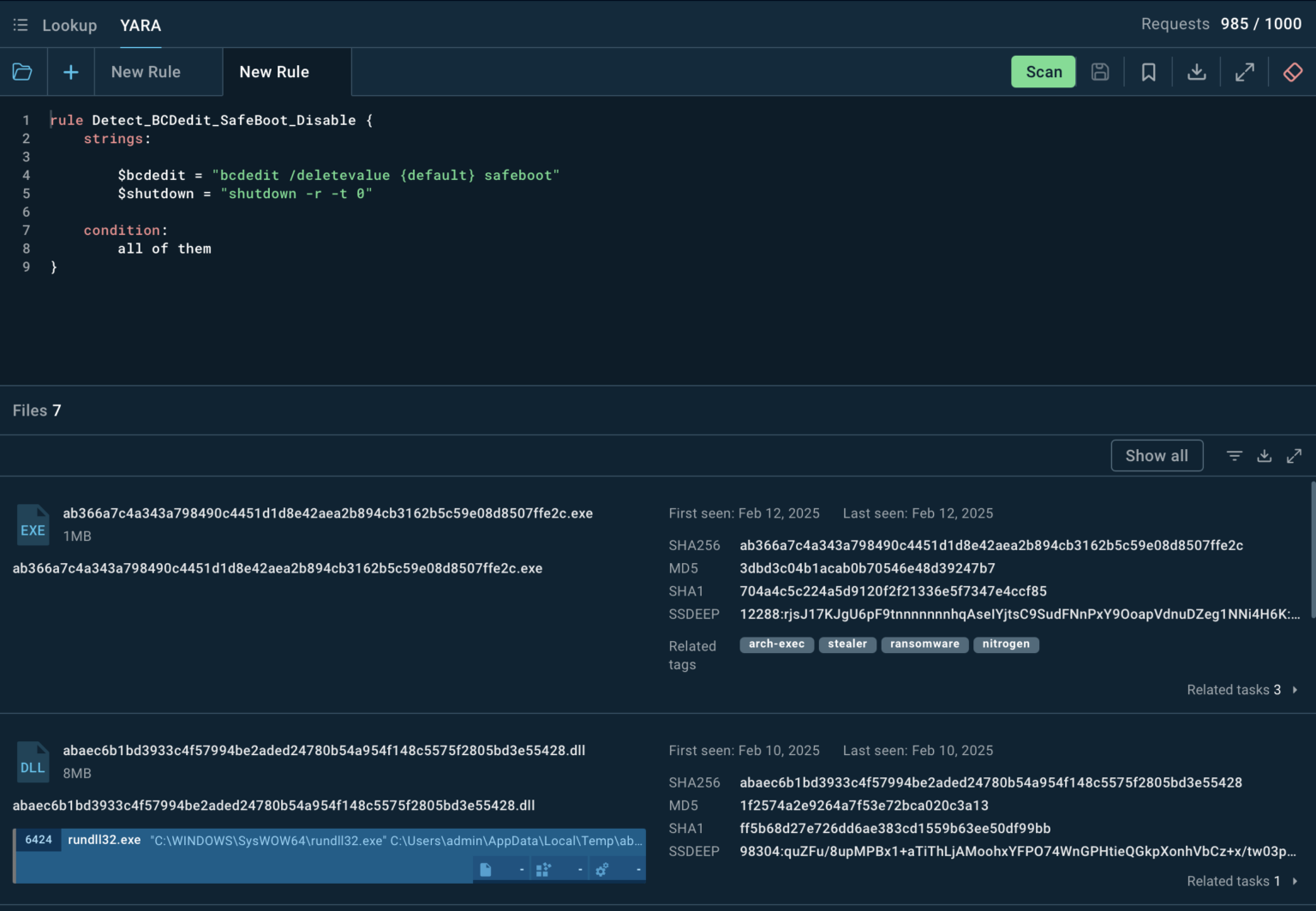Download the rule from editor toolbar
Screen dimensions: 1316x911
pos(1196,72)
